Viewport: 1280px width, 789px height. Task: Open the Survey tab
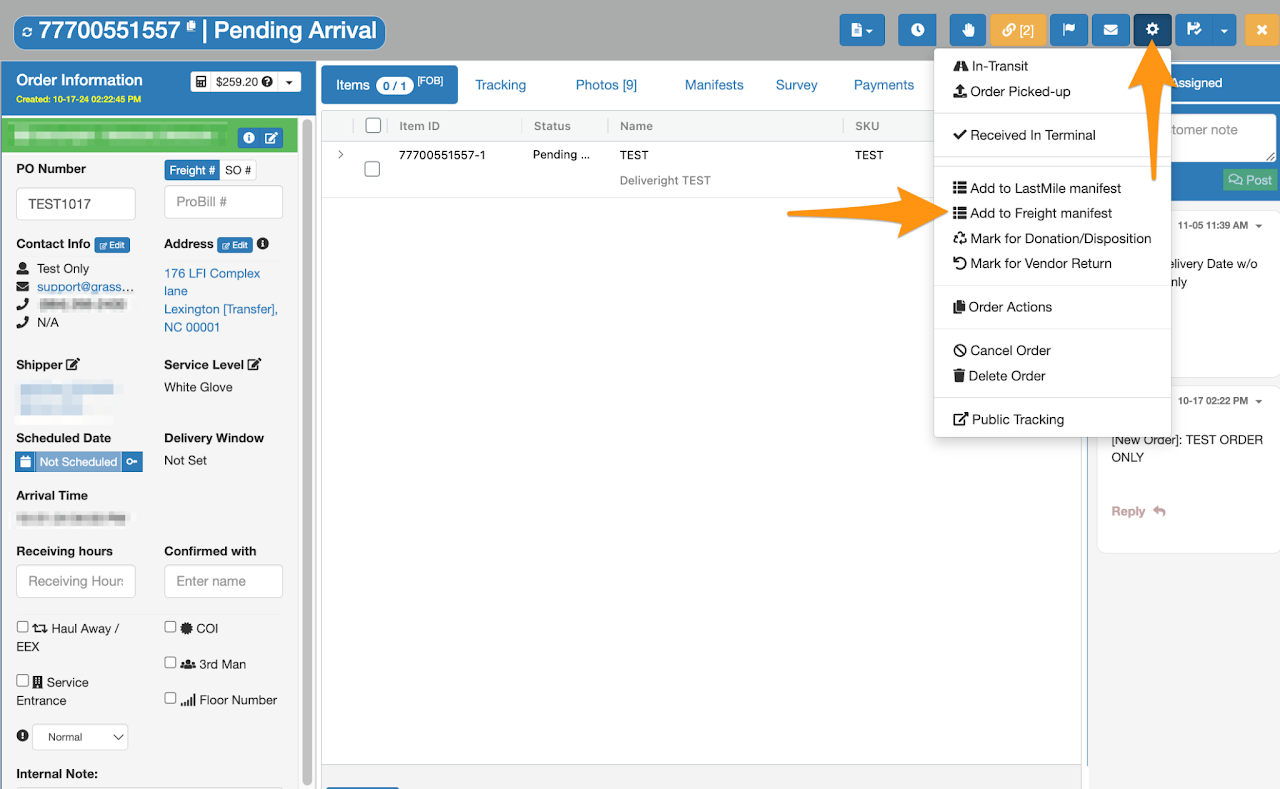[796, 85]
